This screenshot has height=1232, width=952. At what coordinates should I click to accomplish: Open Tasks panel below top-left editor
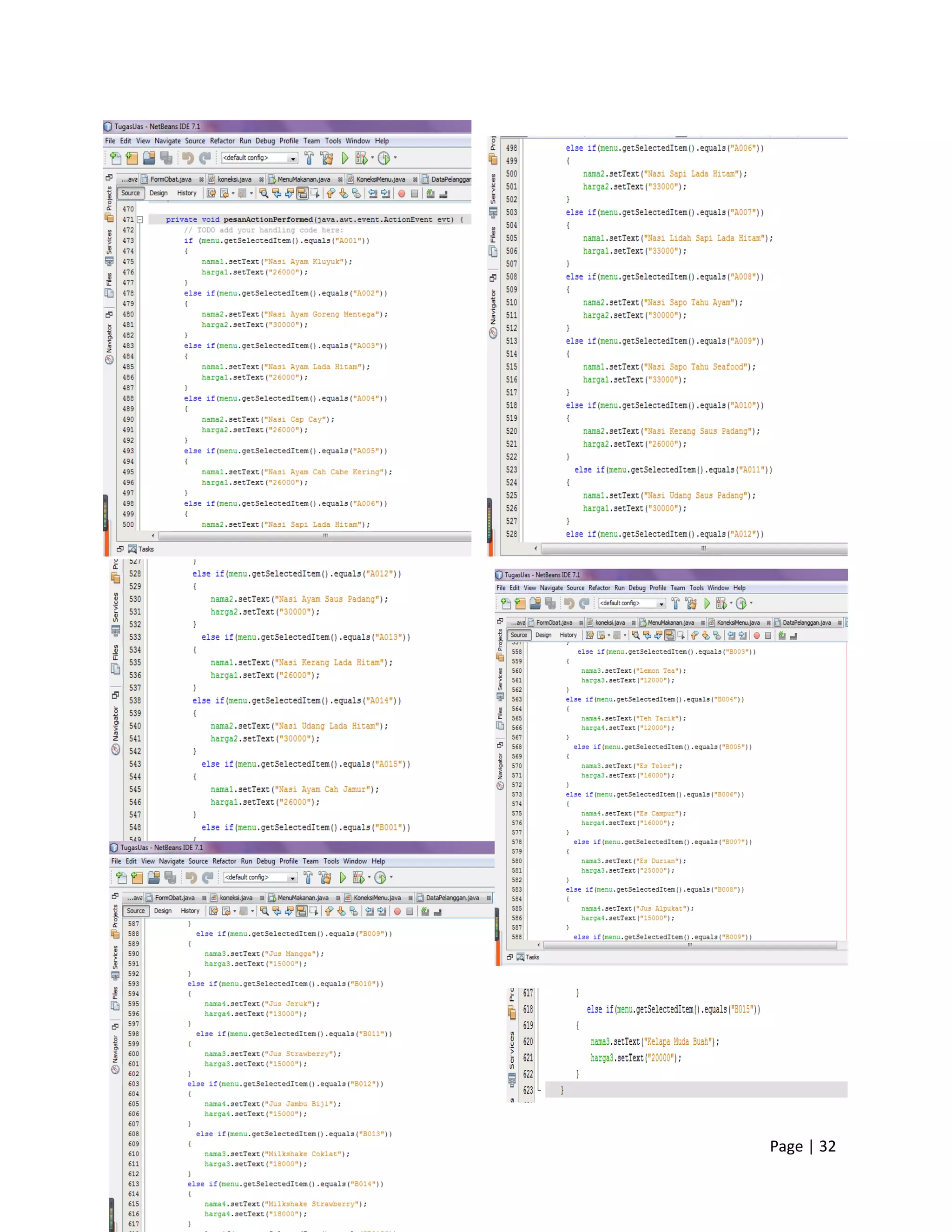tap(145, 549)
